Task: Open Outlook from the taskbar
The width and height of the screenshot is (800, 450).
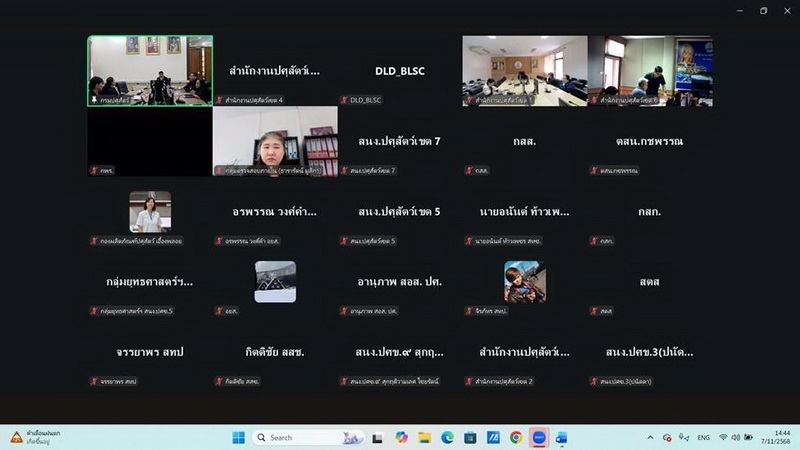Action: click(561, 437)
